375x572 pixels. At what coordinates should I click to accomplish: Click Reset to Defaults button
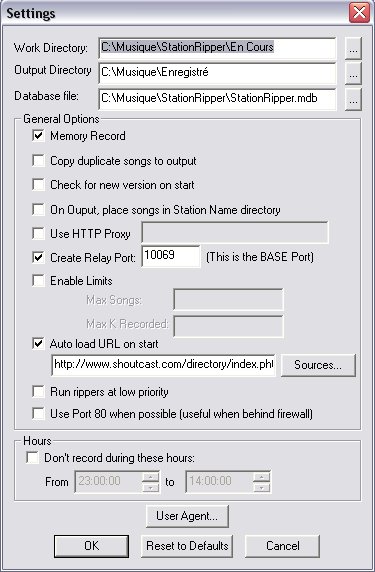pos(187,546)
